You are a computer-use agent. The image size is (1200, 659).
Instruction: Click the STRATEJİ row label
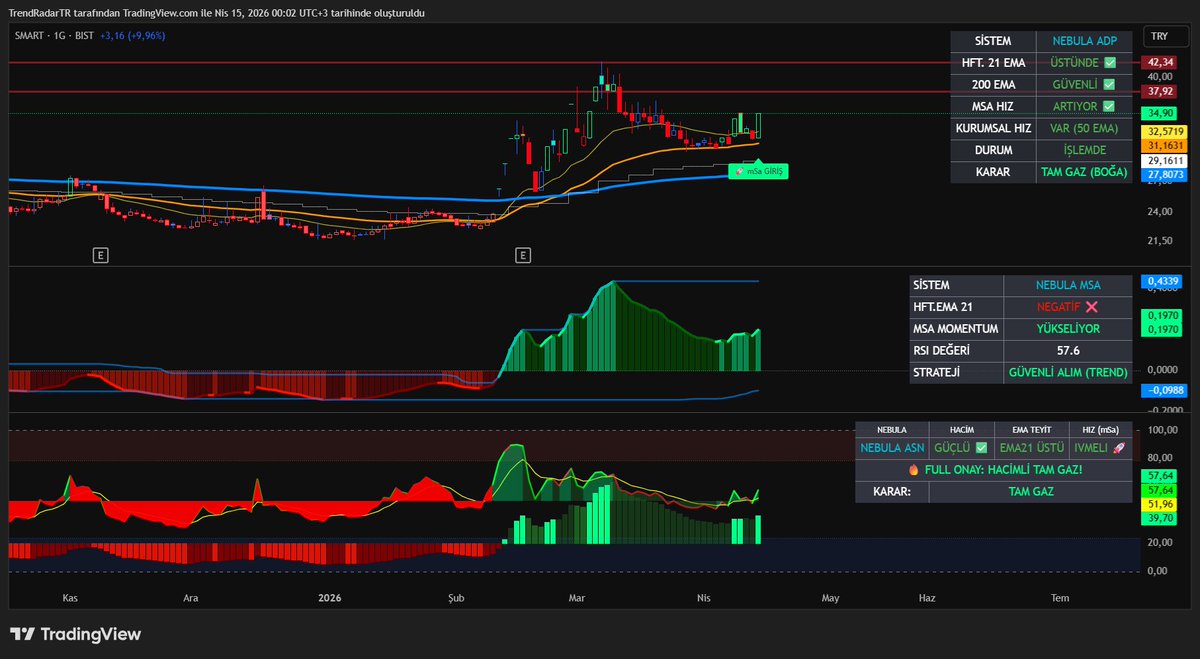point(957,373)
